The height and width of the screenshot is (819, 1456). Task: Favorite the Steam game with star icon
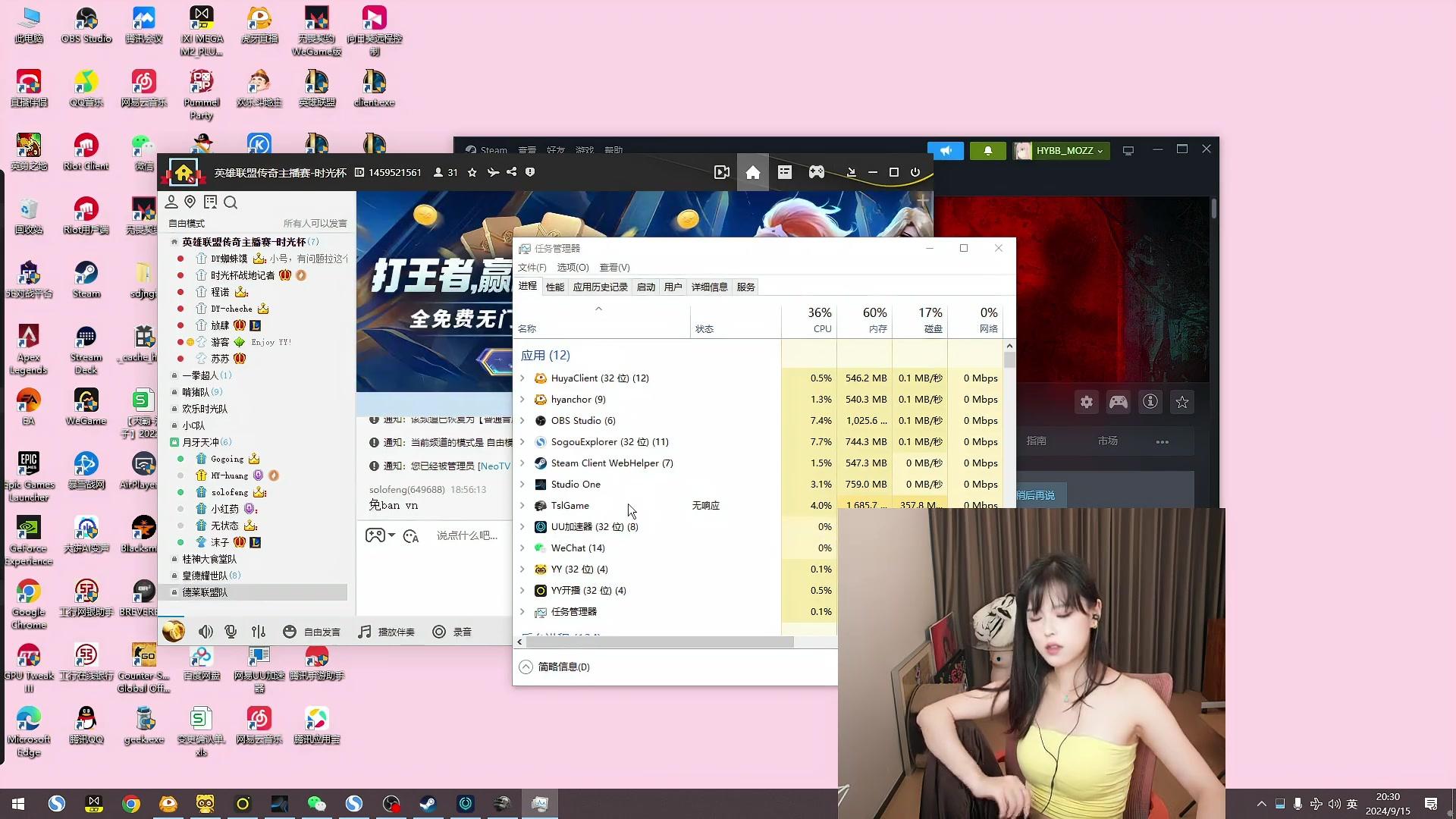pyautogui.click(x=1182, y=402)
